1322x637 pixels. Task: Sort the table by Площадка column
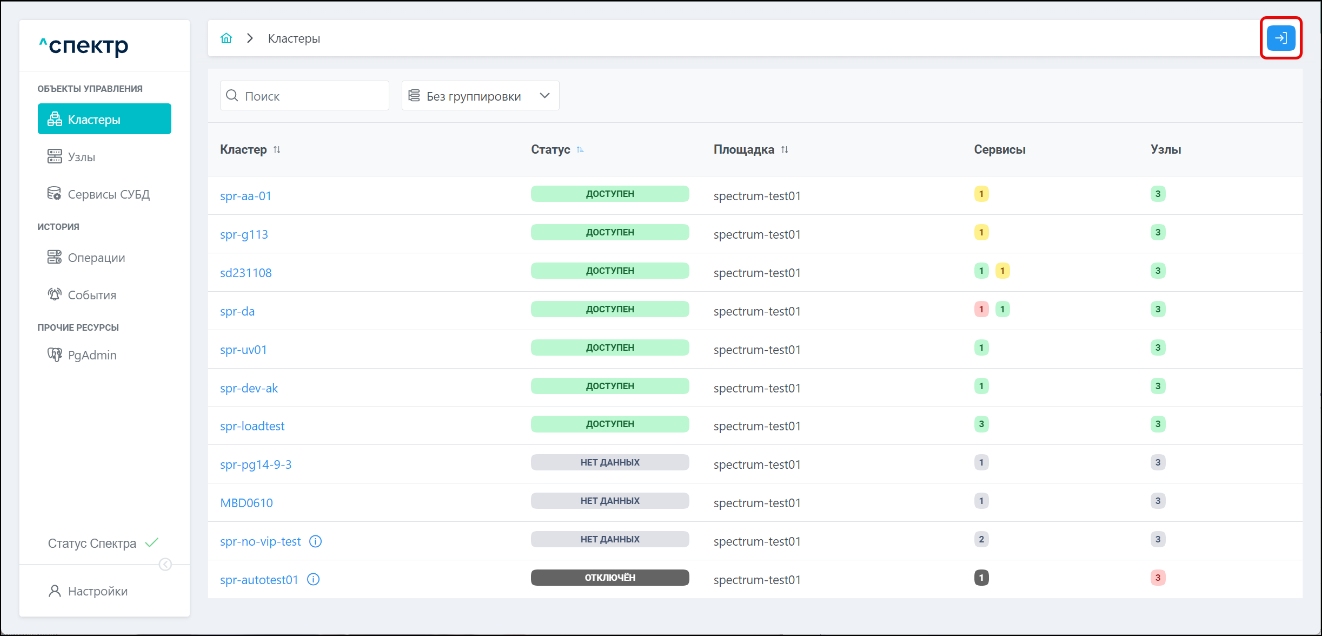[x=785, y=150]
